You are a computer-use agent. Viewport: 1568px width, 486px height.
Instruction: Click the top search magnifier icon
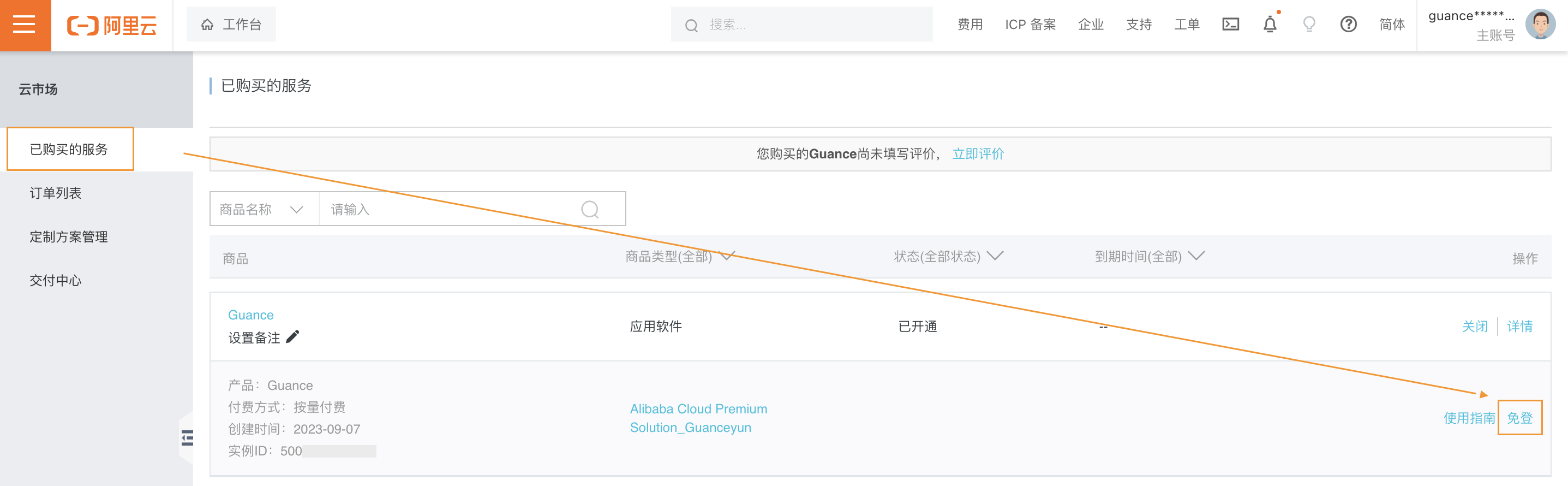coord(691,26)
